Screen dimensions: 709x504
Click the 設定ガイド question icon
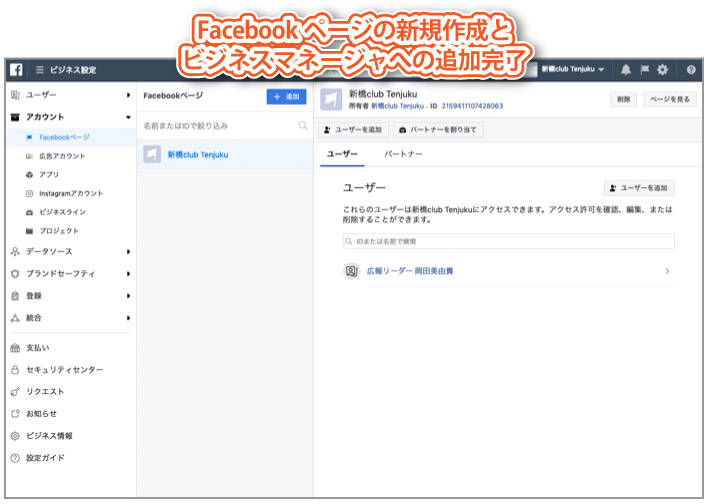pos(15,458)
